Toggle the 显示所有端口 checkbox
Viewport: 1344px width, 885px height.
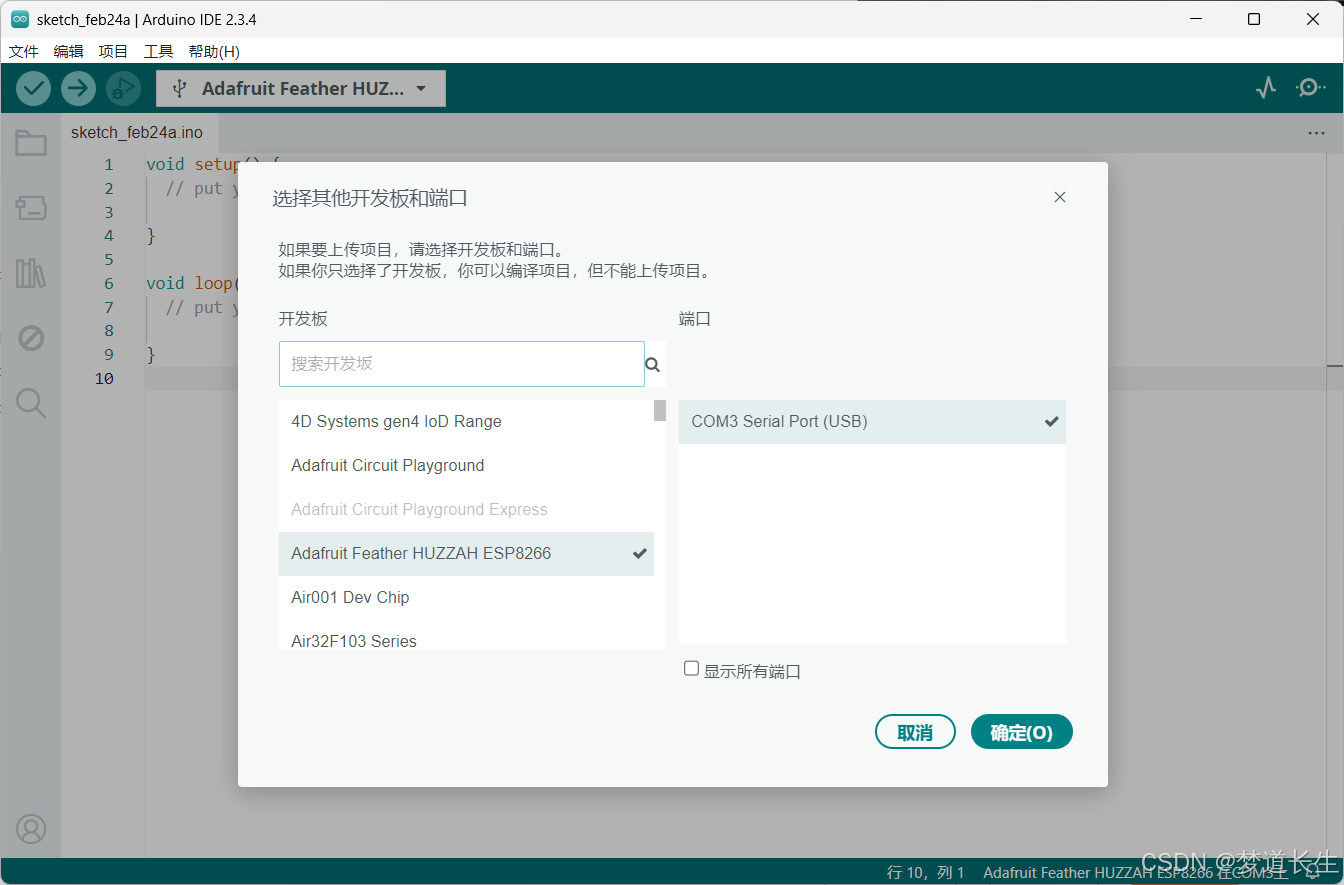point(691,669)
